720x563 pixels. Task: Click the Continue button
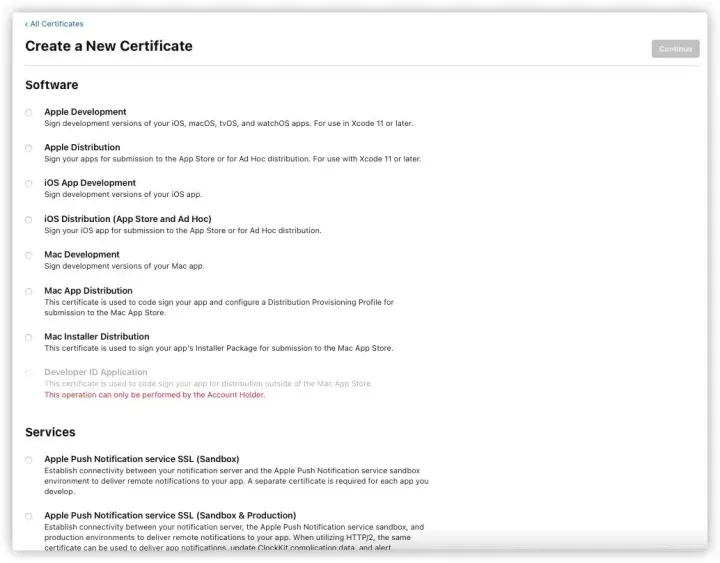point(675,49)
